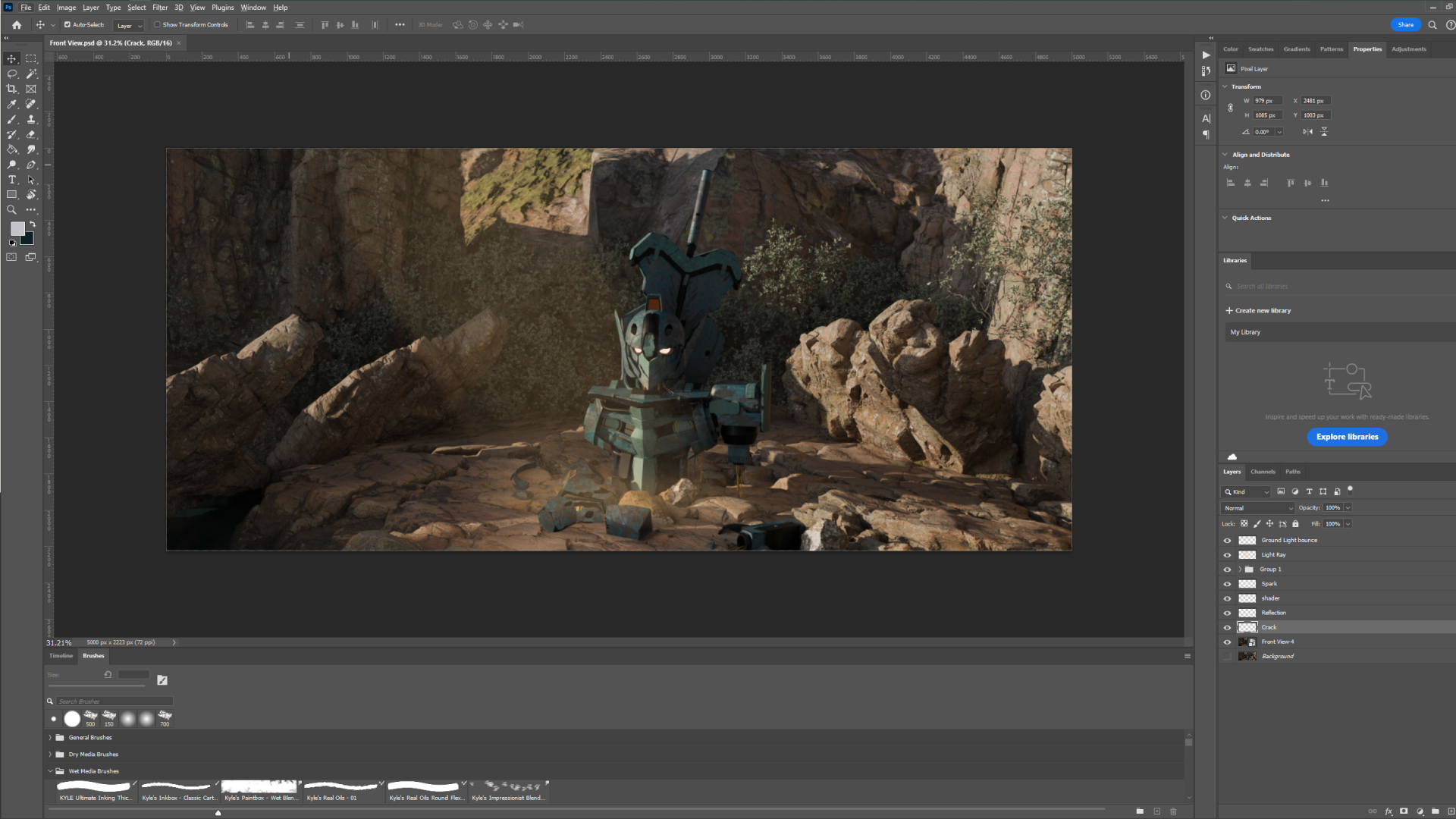Image resolution: width=1456 pixels, height=819 pixels.
Task: Expand the General Brushes folder
Action: 51,737
